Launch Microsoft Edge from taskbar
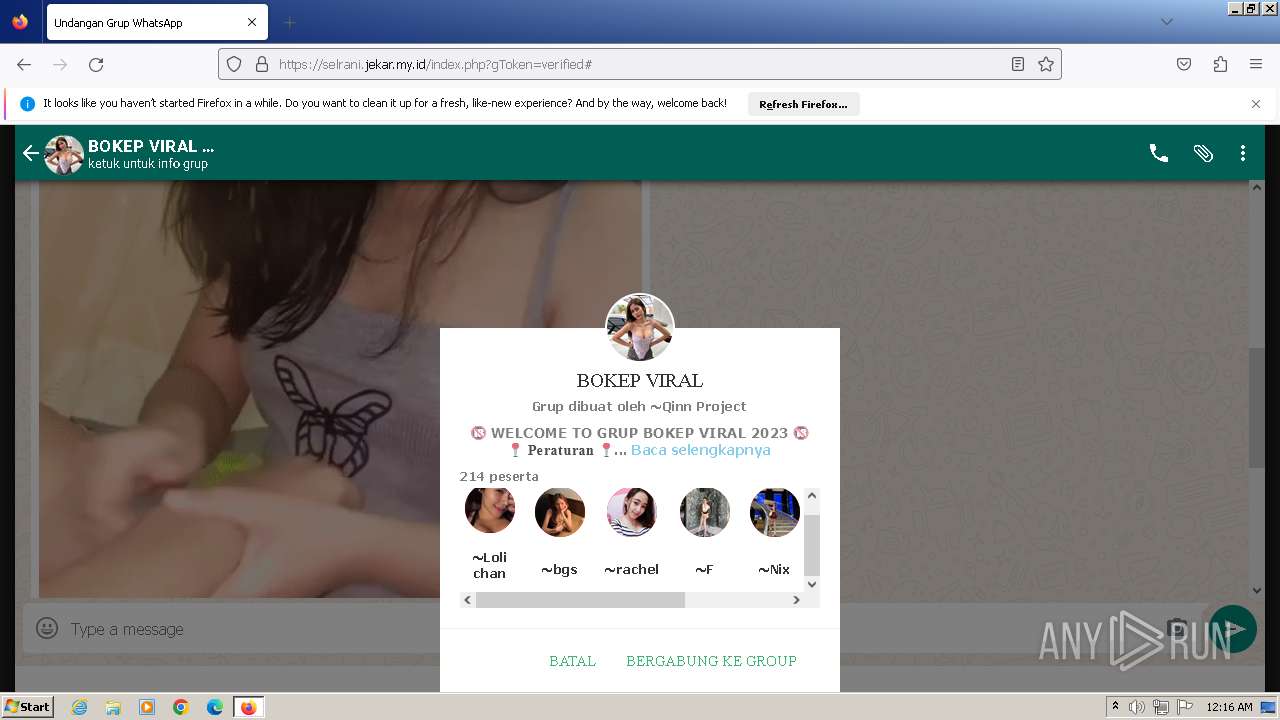 click(x=215, y=707)
